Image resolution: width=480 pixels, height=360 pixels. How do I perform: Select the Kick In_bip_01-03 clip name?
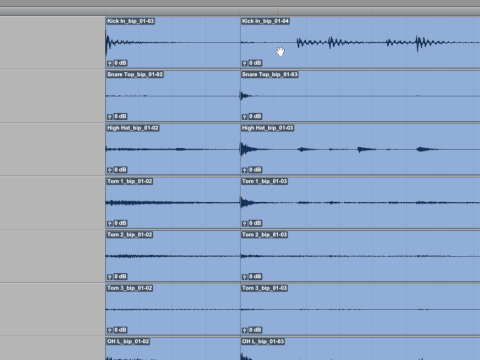[x=131, y=21]
